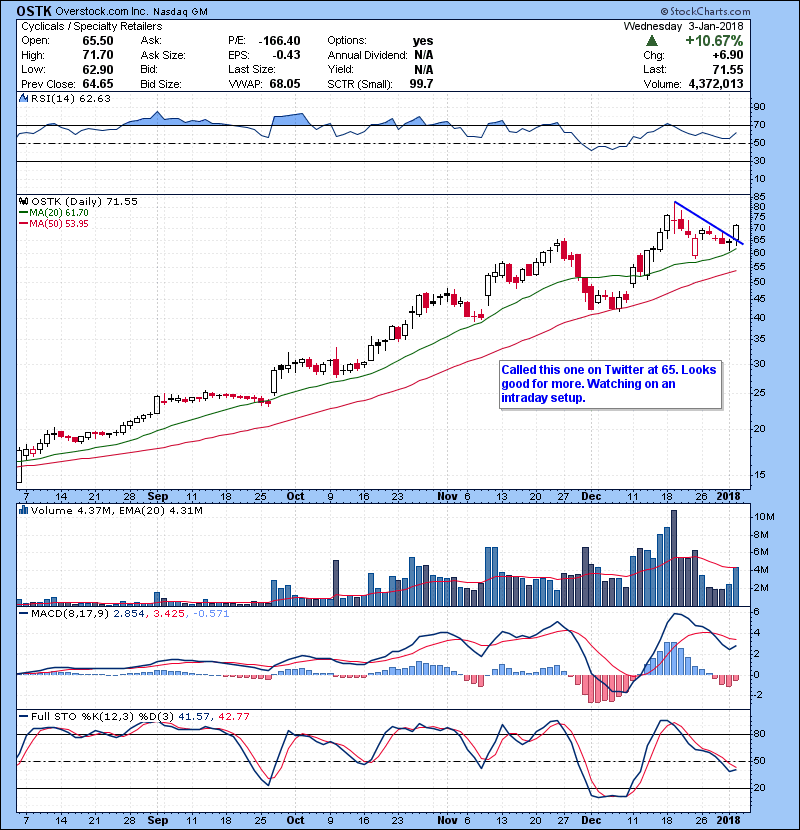Click the green up-arrow price change indicator
The image size is (800, 830).
652,41
